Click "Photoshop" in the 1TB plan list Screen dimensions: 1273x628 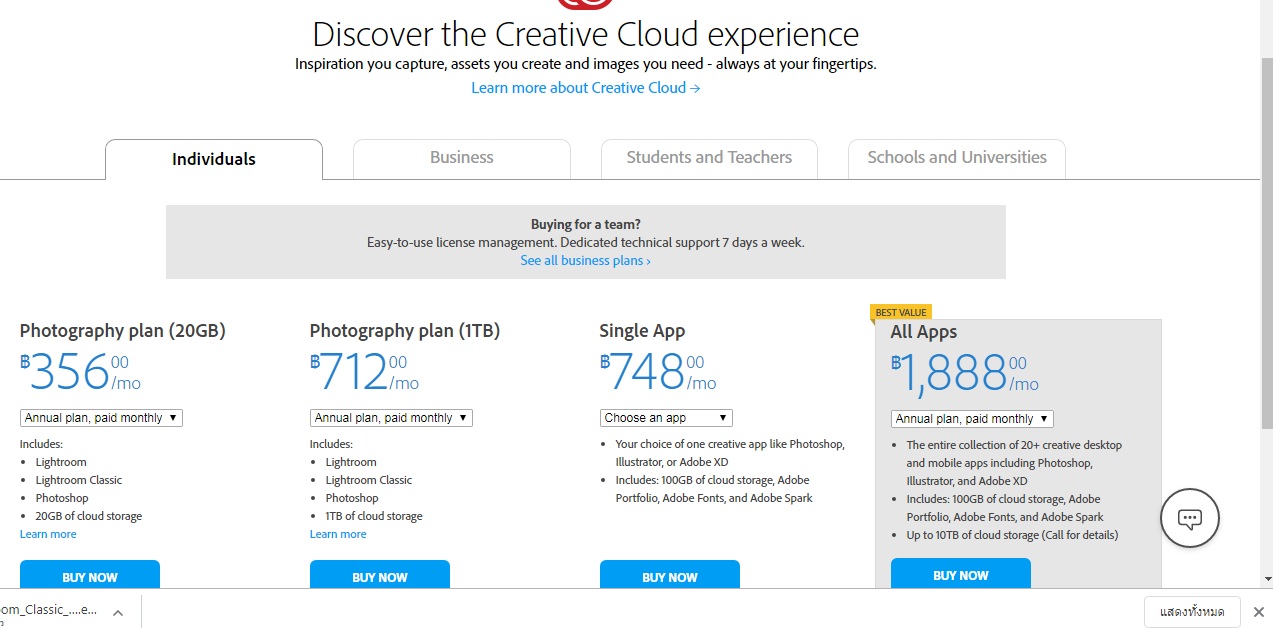pyautogui.click(x=352, y=498)
